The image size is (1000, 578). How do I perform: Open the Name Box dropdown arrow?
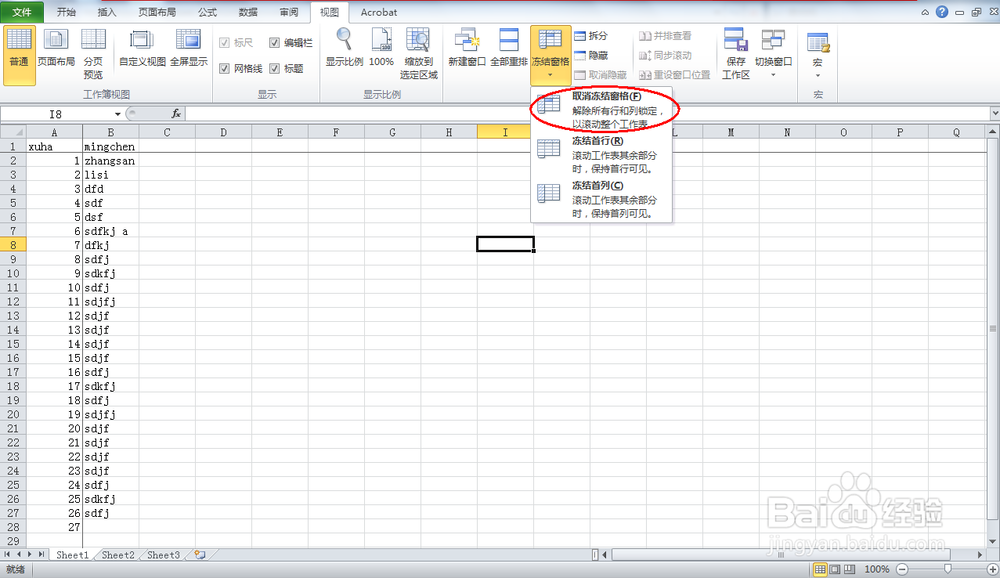tap(117, 114)
